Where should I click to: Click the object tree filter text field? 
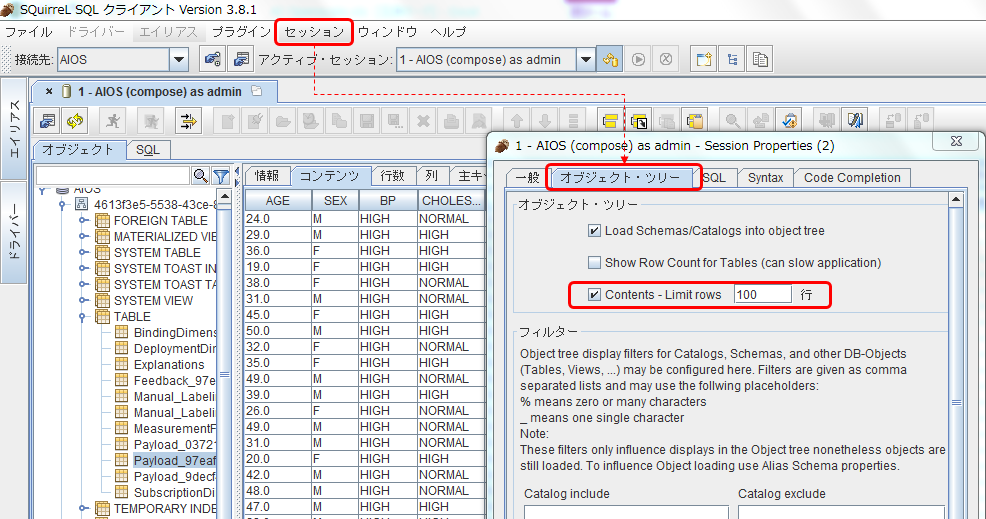click(x=113, y=176)
